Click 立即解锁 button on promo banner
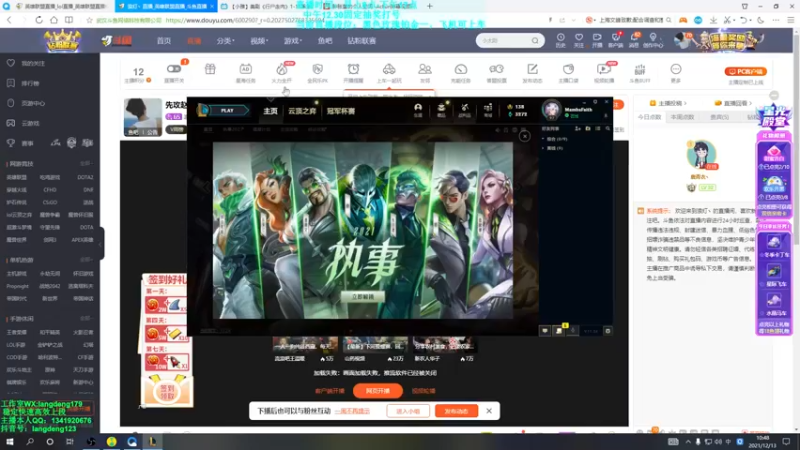Viewport: 800px width, 450px height. click(363, 296)
